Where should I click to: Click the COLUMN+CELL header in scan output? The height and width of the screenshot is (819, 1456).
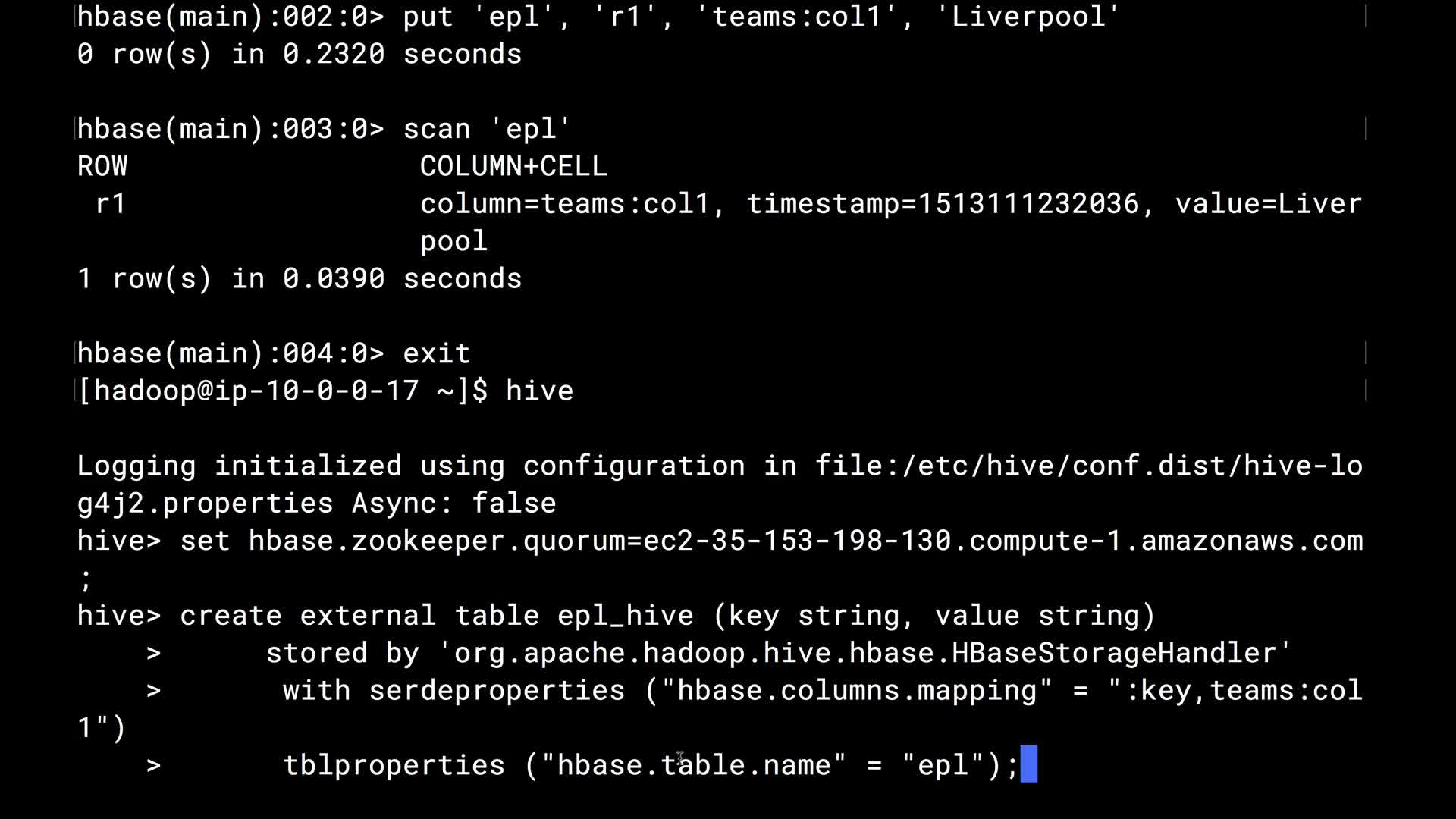[x=513, y=167]
